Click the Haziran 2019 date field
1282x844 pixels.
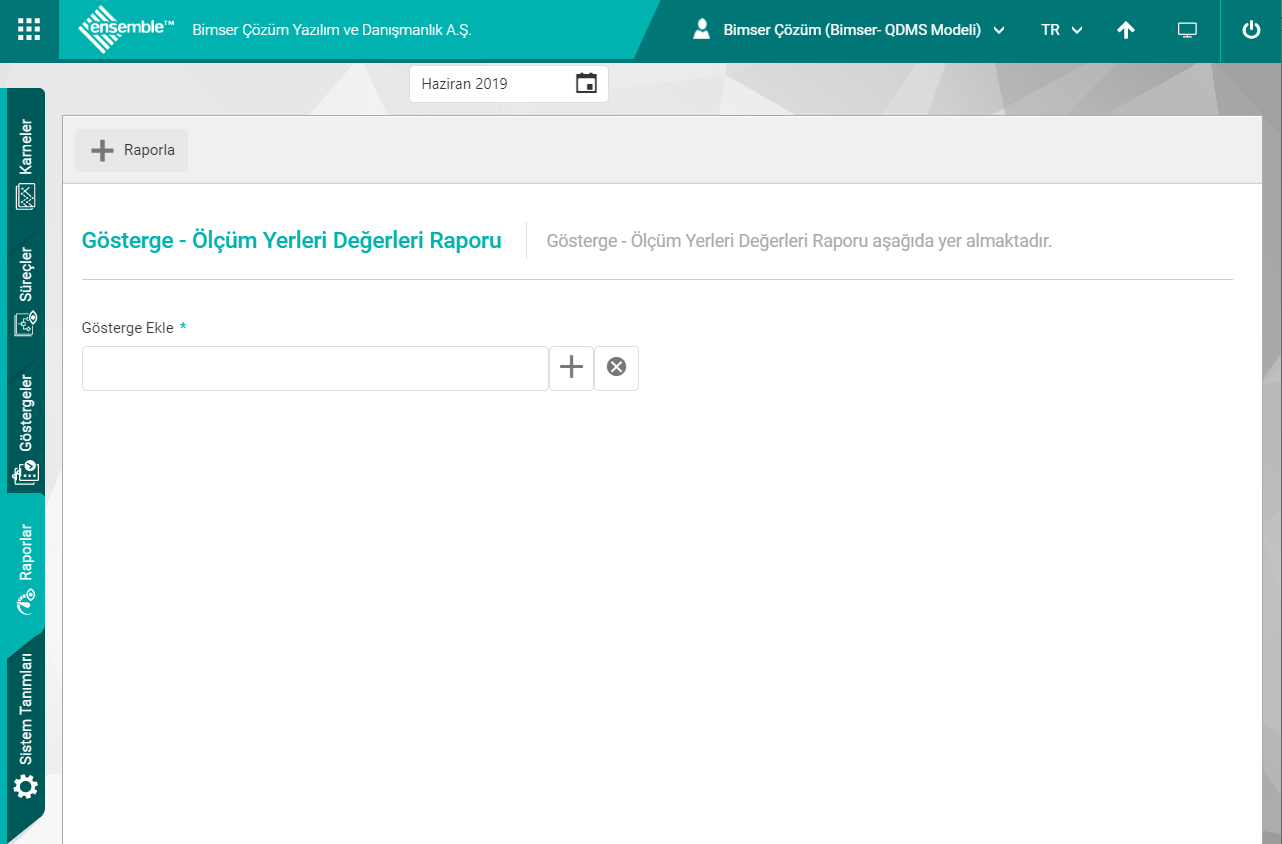490,84
